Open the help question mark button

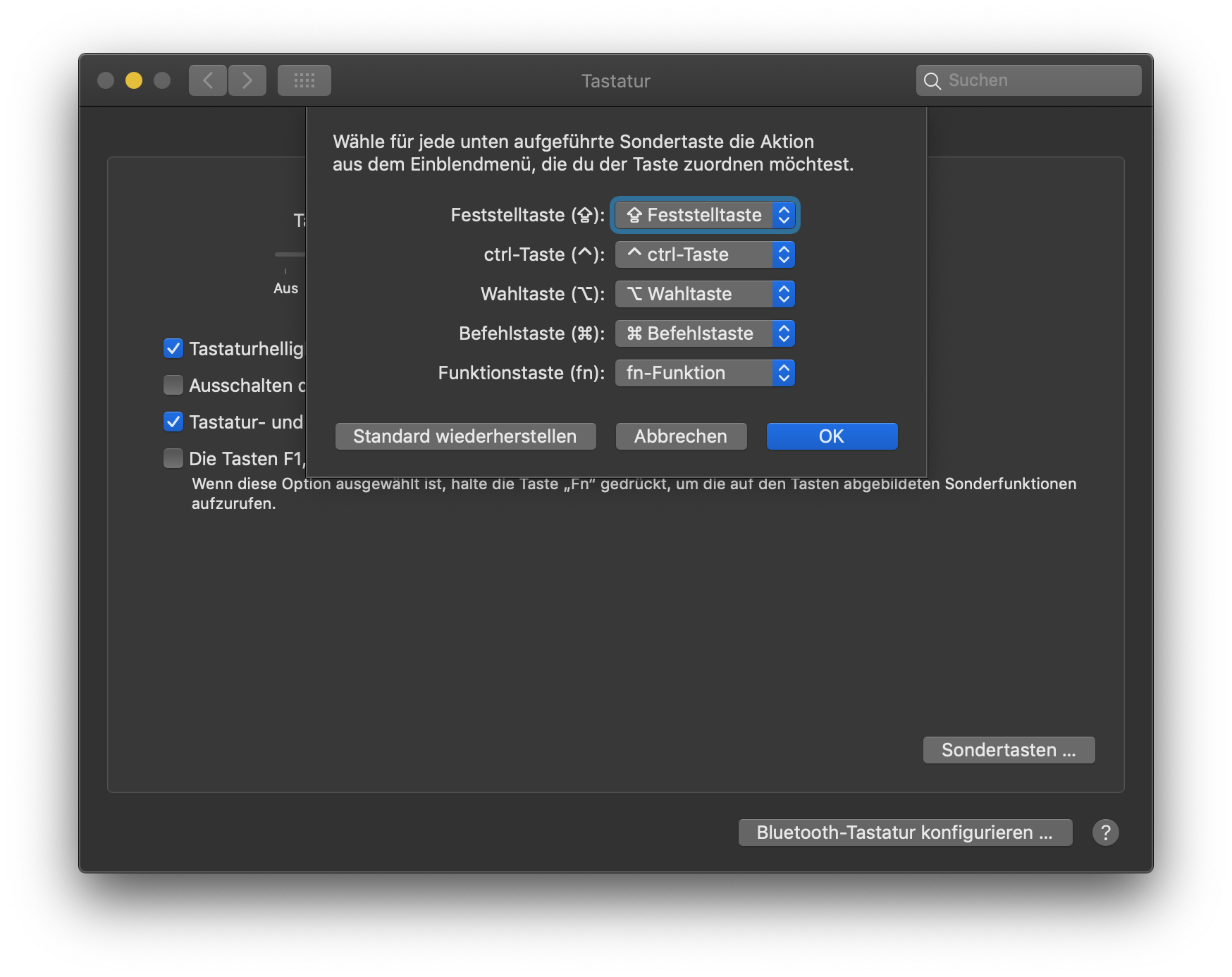click(1105, 832)
